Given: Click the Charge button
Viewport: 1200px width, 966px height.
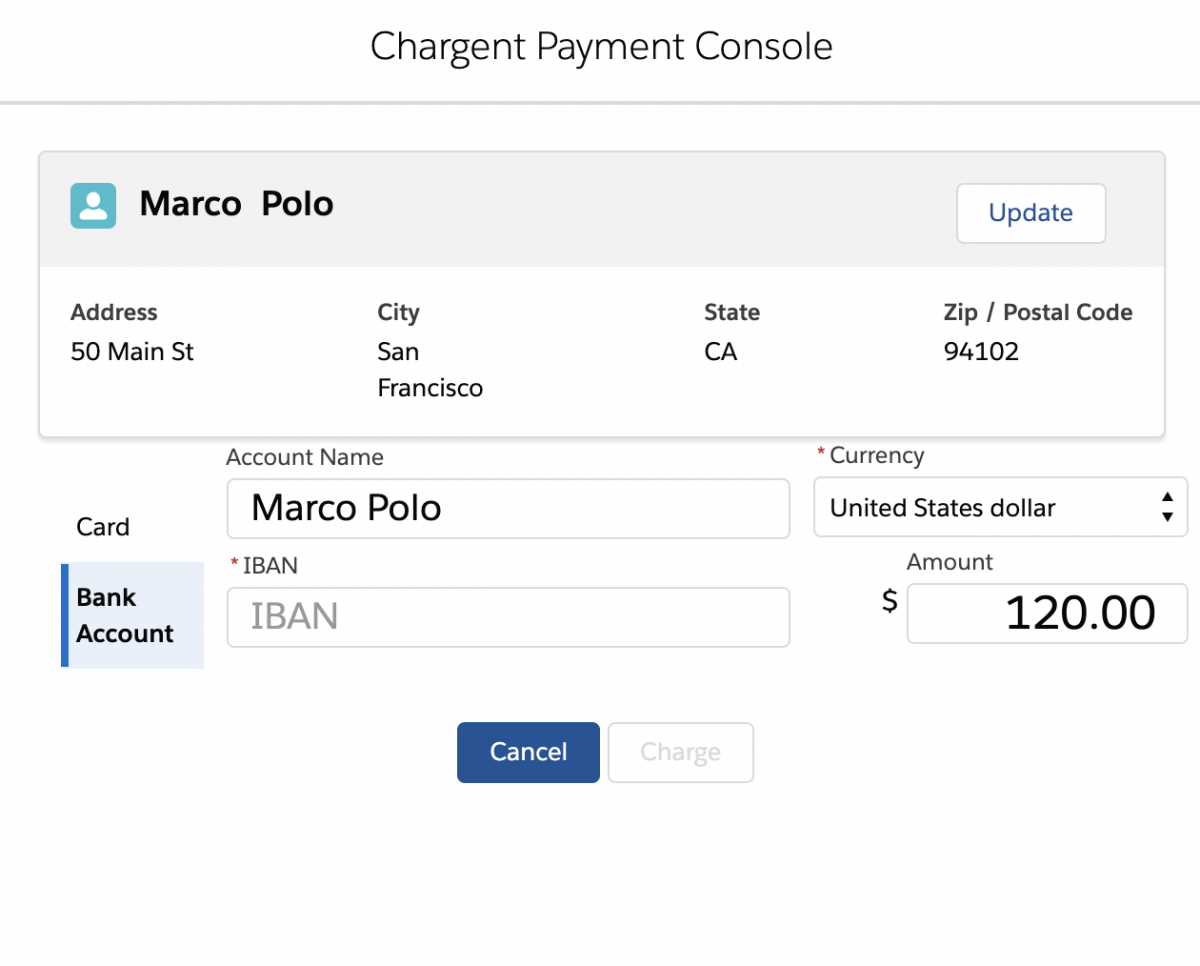Looking at the screenshot, I should click(680, 752).
